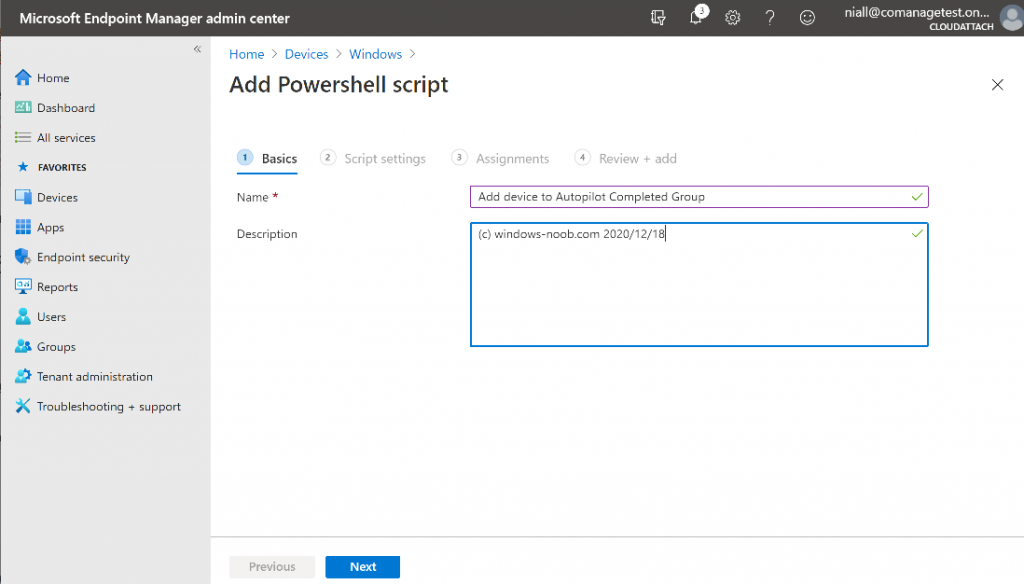Open the notifications bell
Viewport: 1024px width, 584px height.
click(695, 17)
